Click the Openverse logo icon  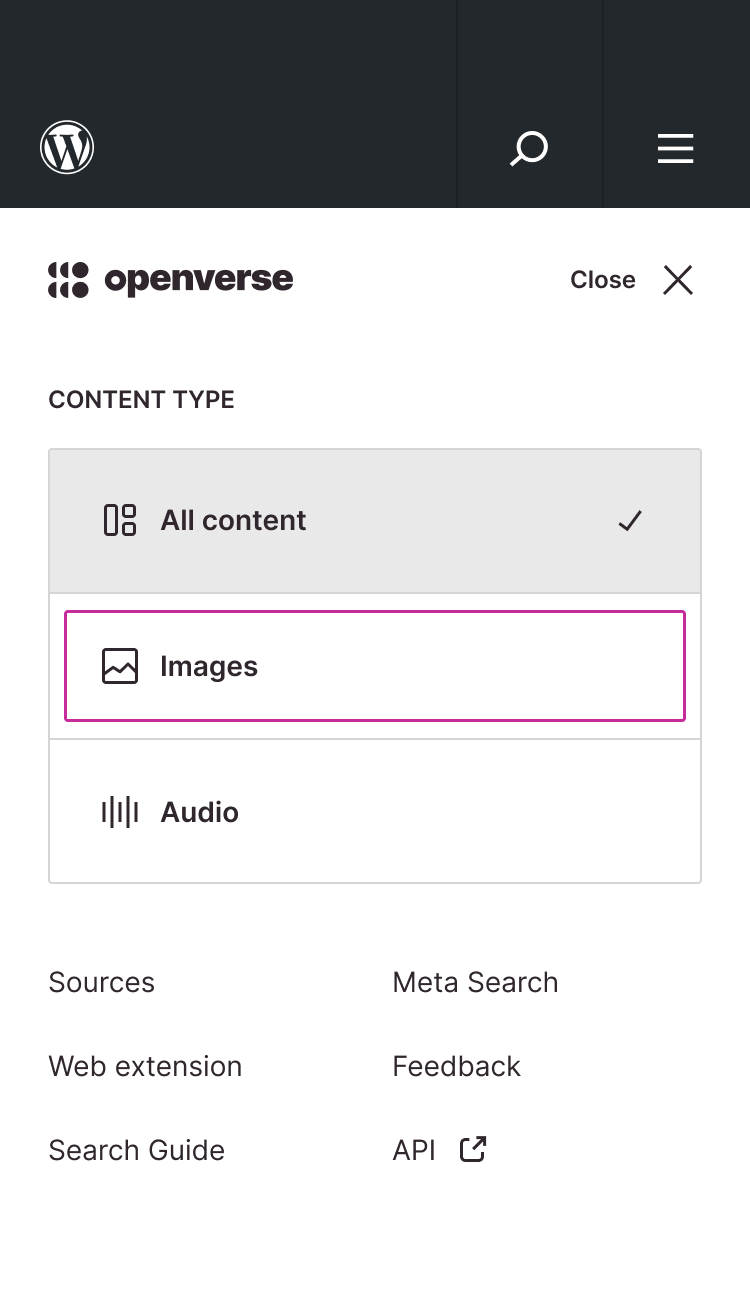coord(65,279)
